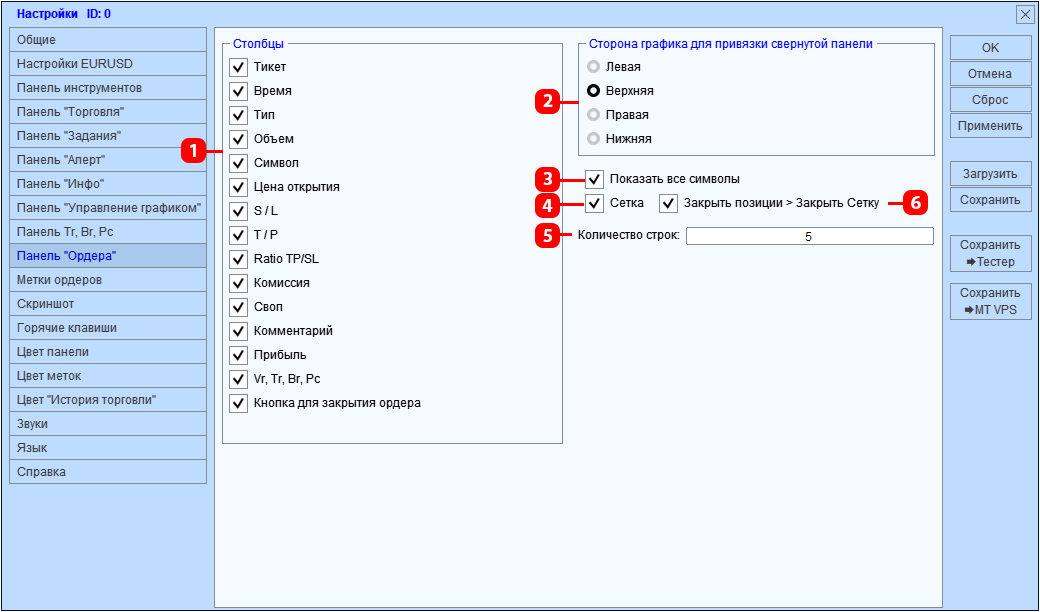This screenshot has width=1040, height=612.
Task: Select the Левая radio button
Action: pyautogui.click(x=594, y=67)
